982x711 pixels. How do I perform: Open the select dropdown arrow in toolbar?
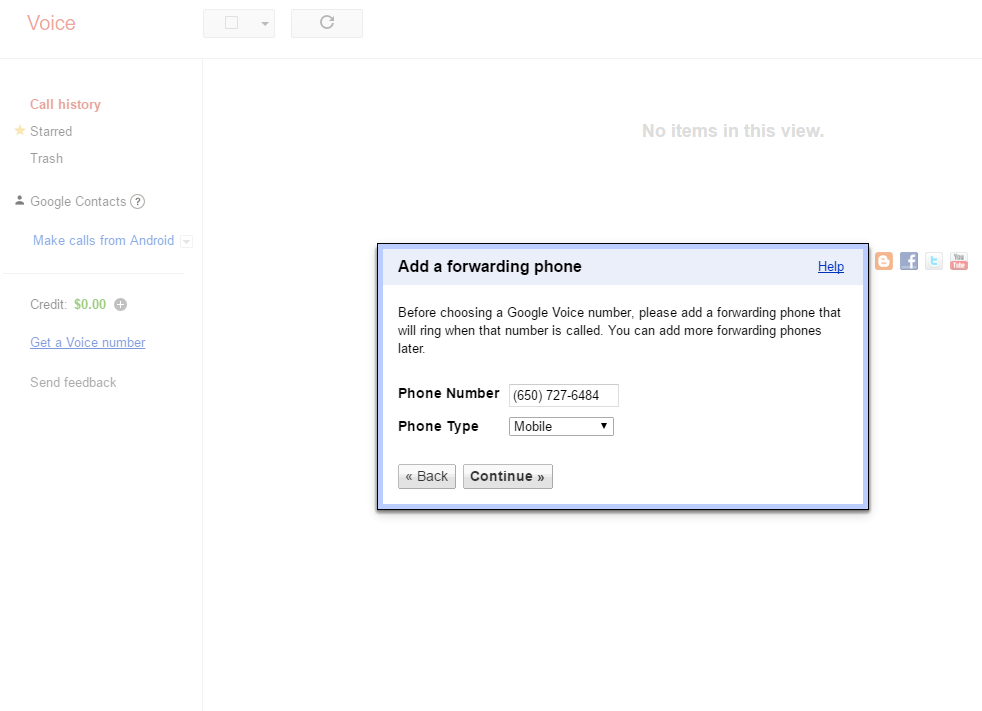pyautogui.click(x=265, y=24)
